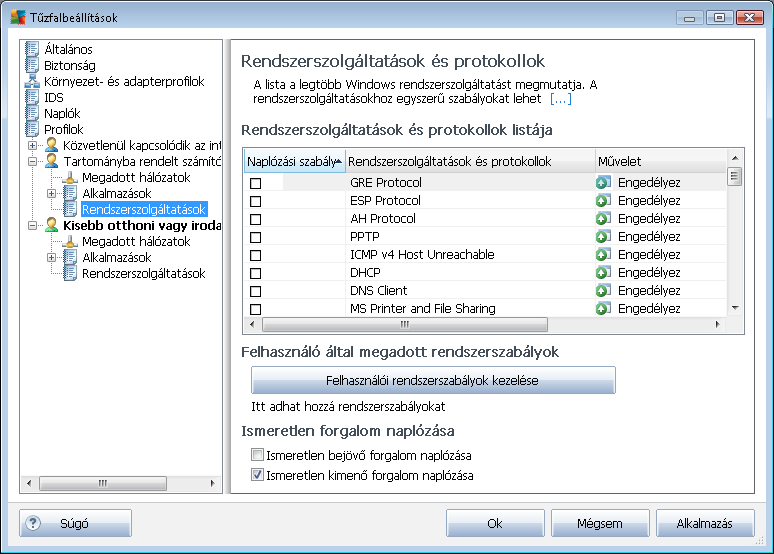Click the Tartományba rendelt számítógép user icon
The width and height of the screenshot is (774, 554).
(51, 161)
